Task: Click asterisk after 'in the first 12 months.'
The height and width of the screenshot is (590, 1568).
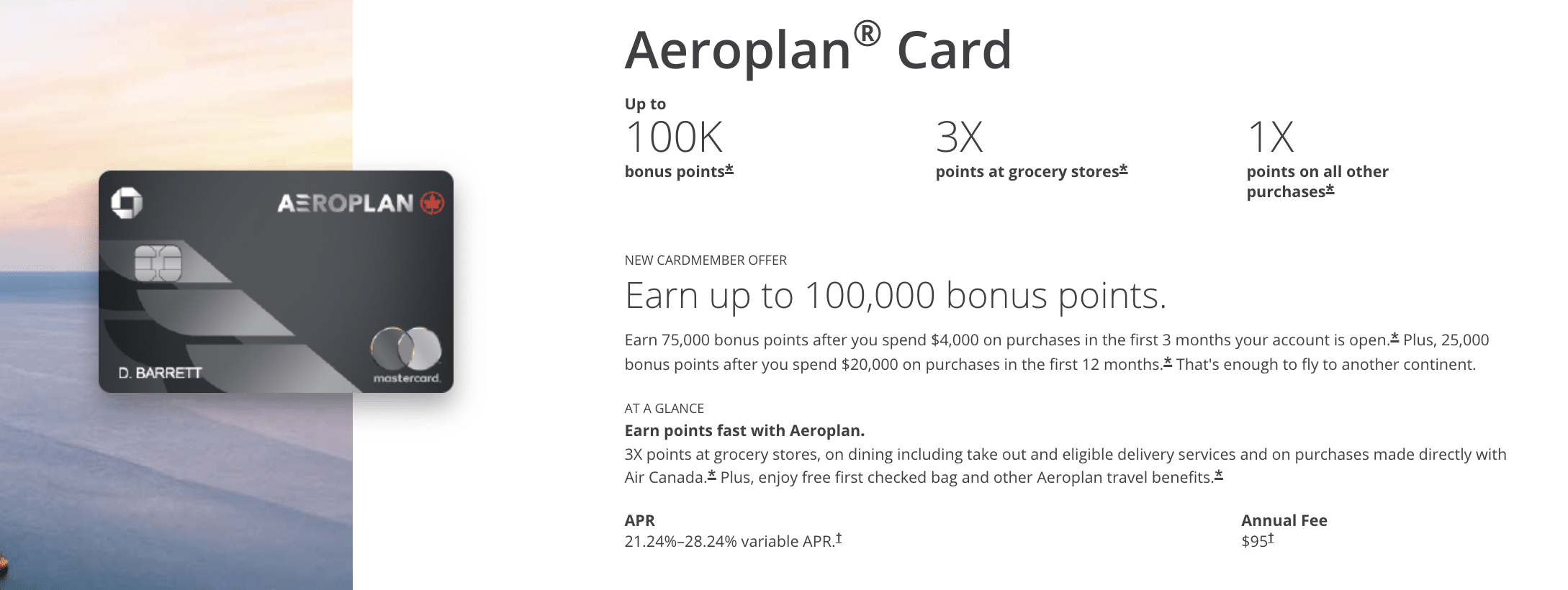Action: click(x=1168, y=362)
